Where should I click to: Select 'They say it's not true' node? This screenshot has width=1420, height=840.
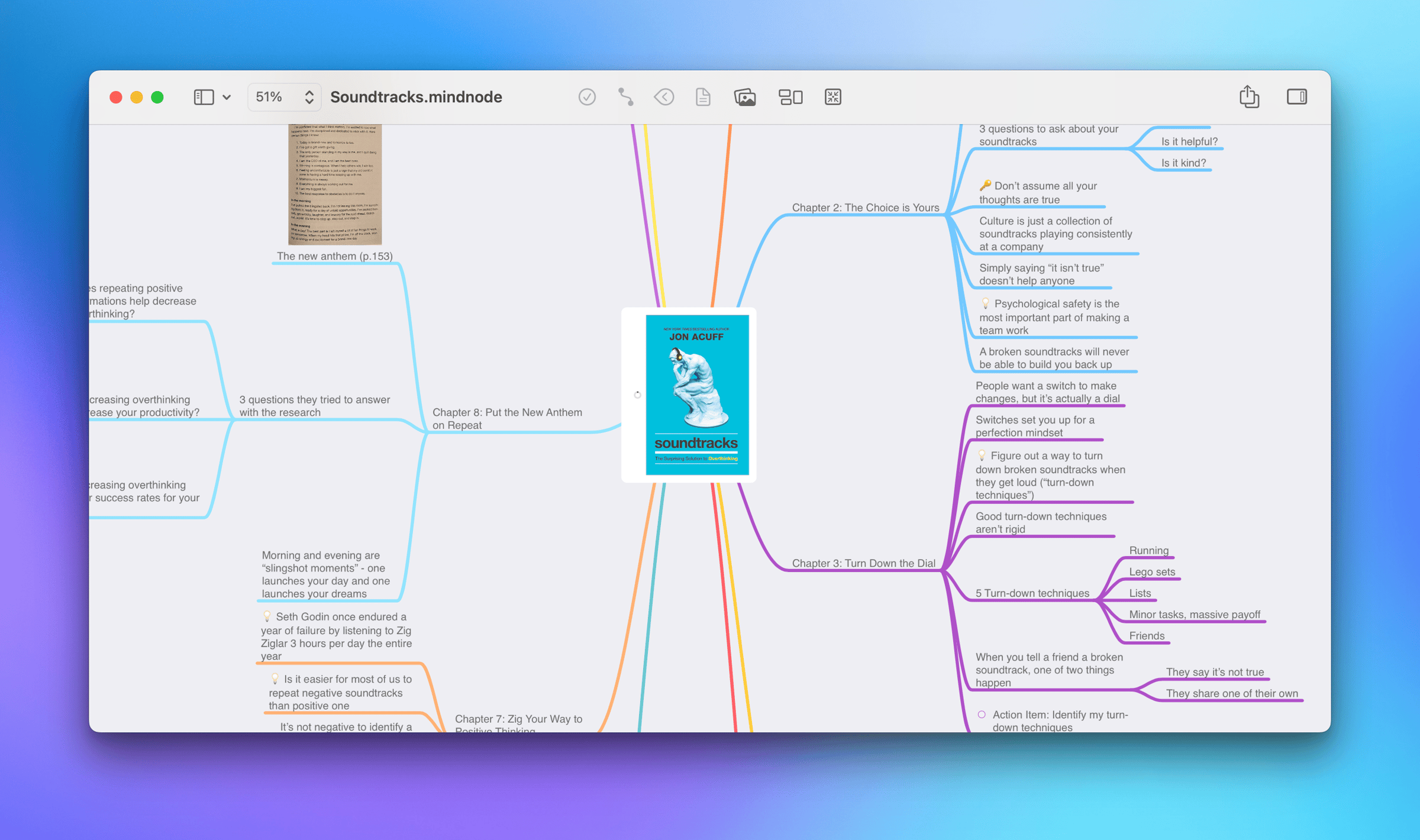(x=1215, y=672)
